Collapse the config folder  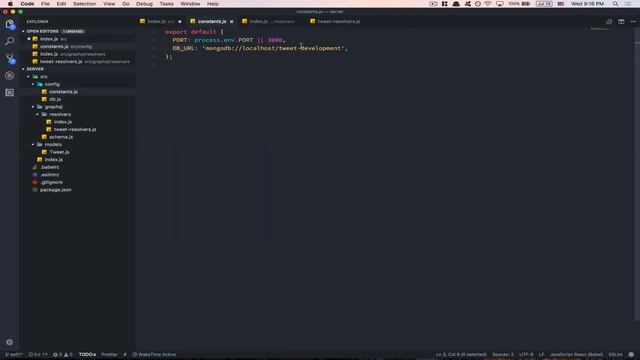tap(33, 84)
